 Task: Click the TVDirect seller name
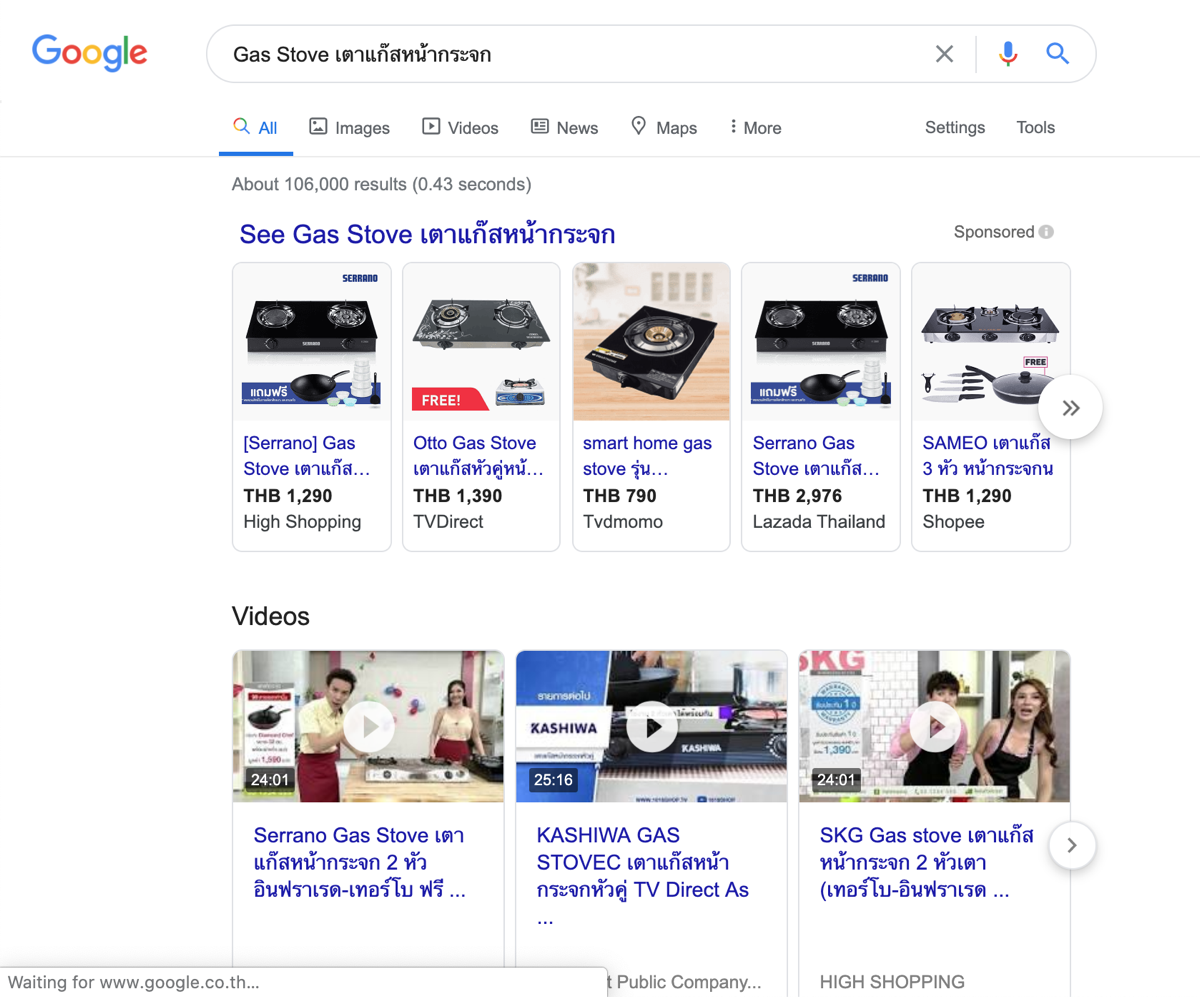pos(448,522)
